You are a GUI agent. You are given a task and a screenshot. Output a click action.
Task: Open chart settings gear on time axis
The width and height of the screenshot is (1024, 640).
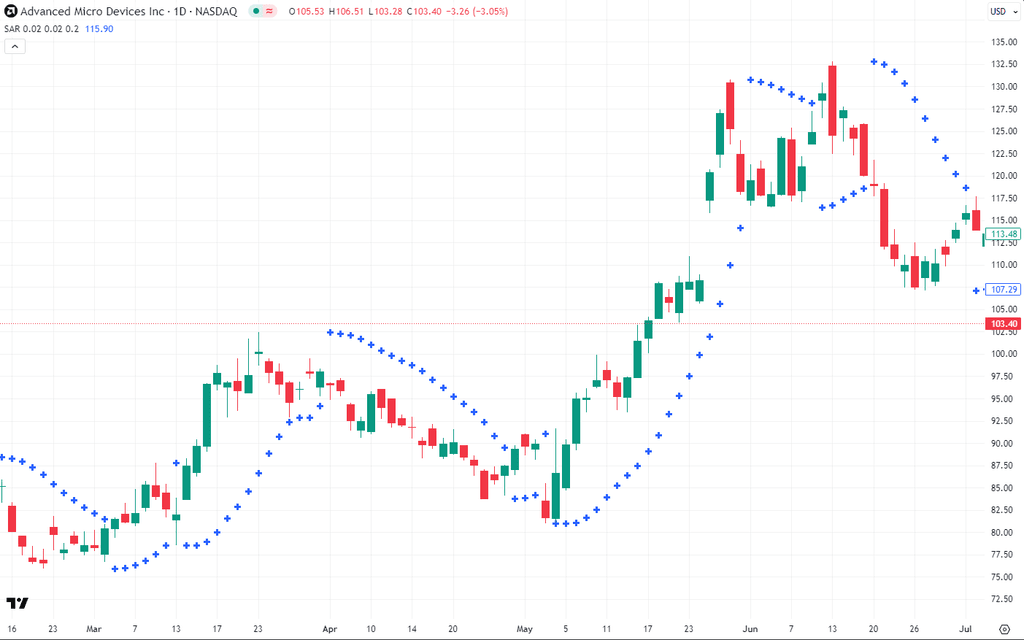click(1005, 629)
